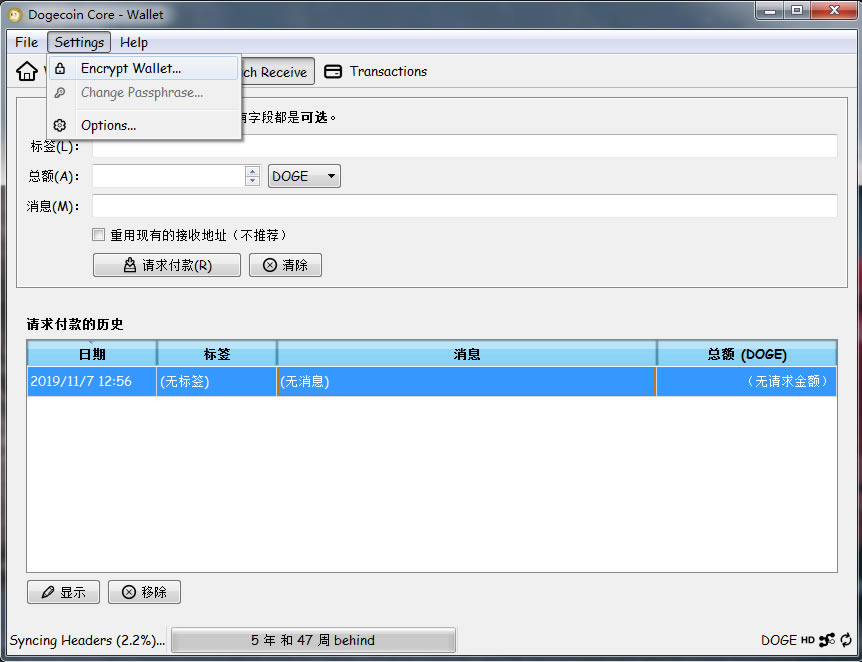Click the DOGE unit label in status bar
862x662 pixels.
tap(779, 640)
